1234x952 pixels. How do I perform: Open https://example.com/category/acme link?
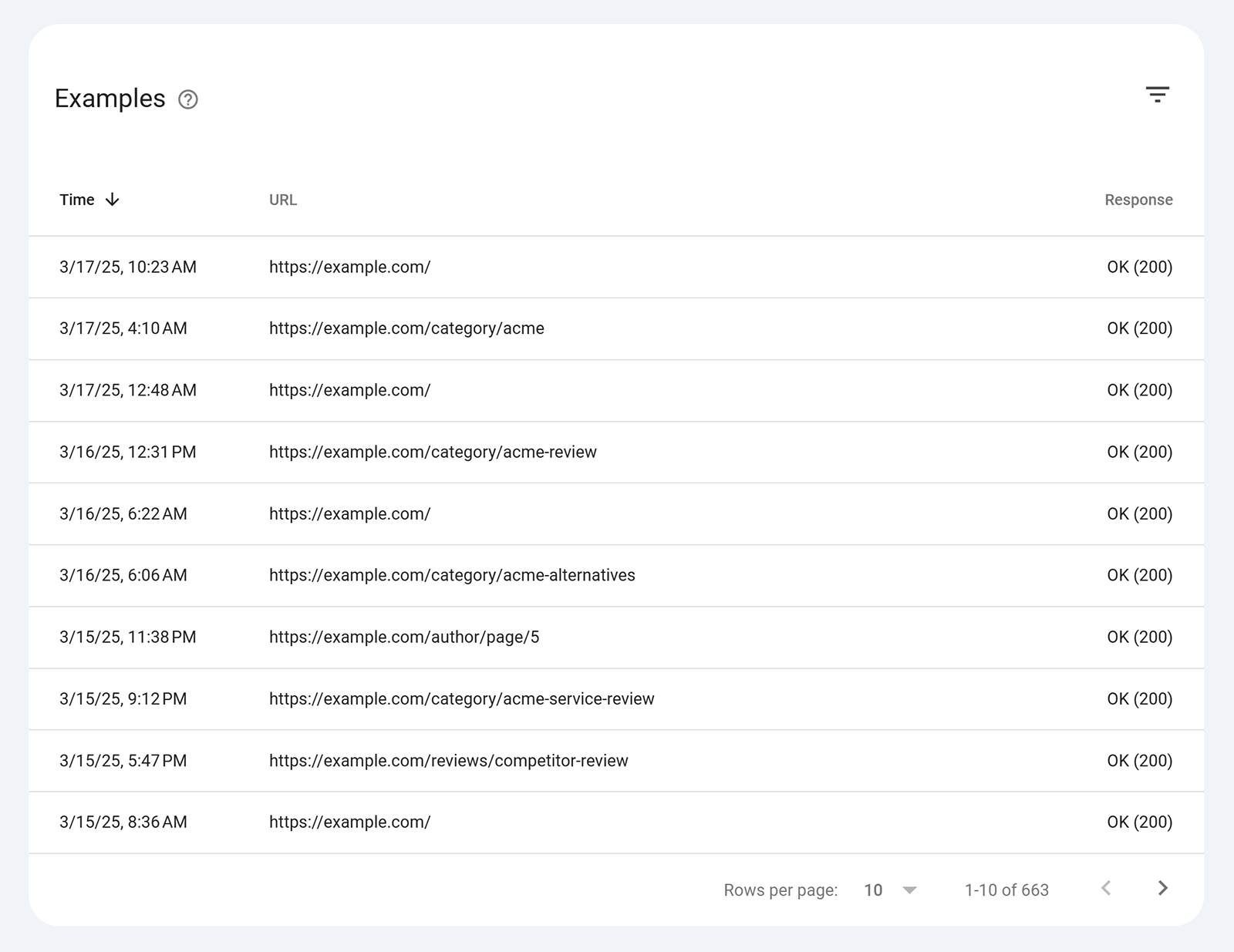point(406,328)
